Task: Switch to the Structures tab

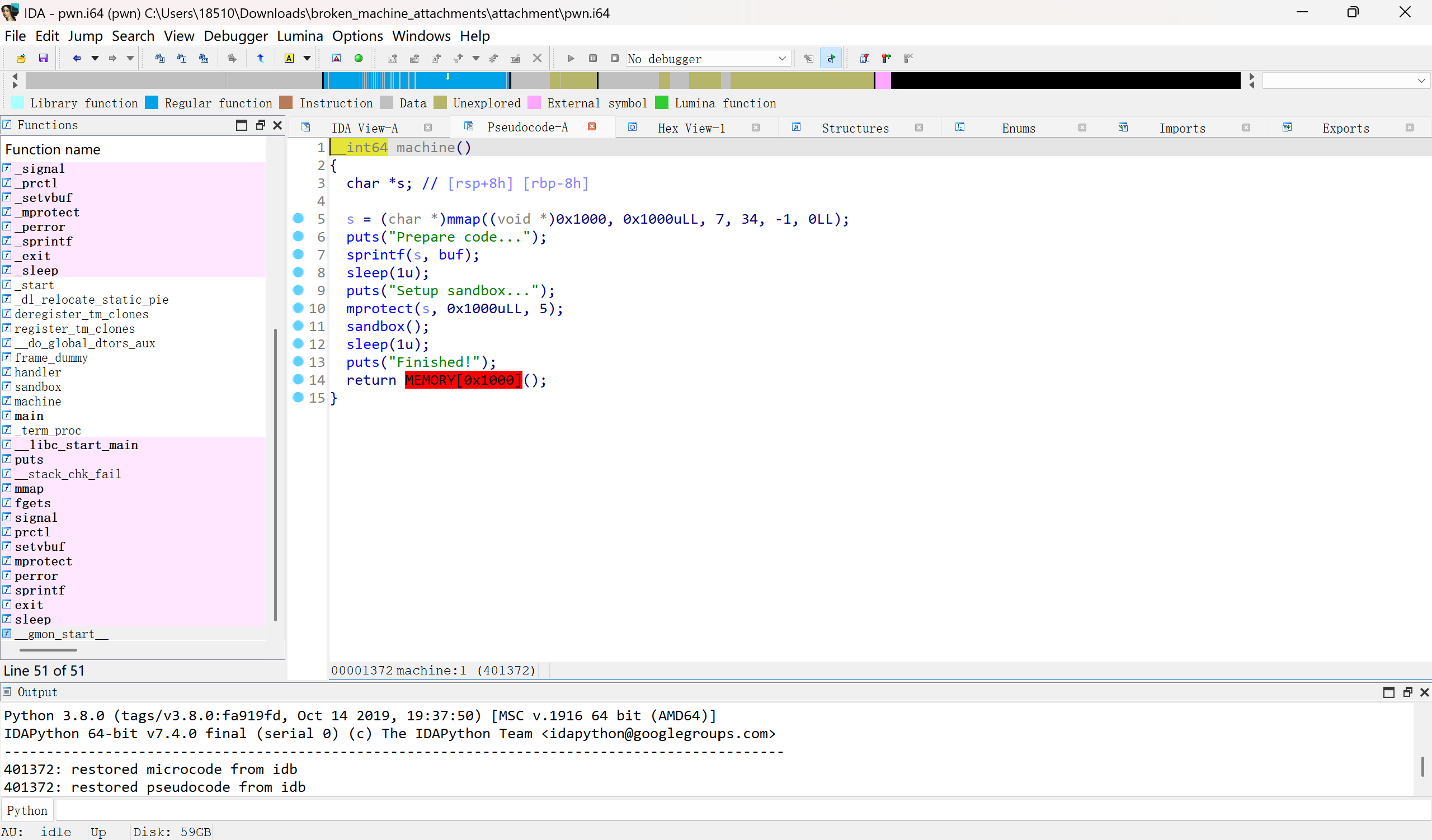Action: click(855, 129)
